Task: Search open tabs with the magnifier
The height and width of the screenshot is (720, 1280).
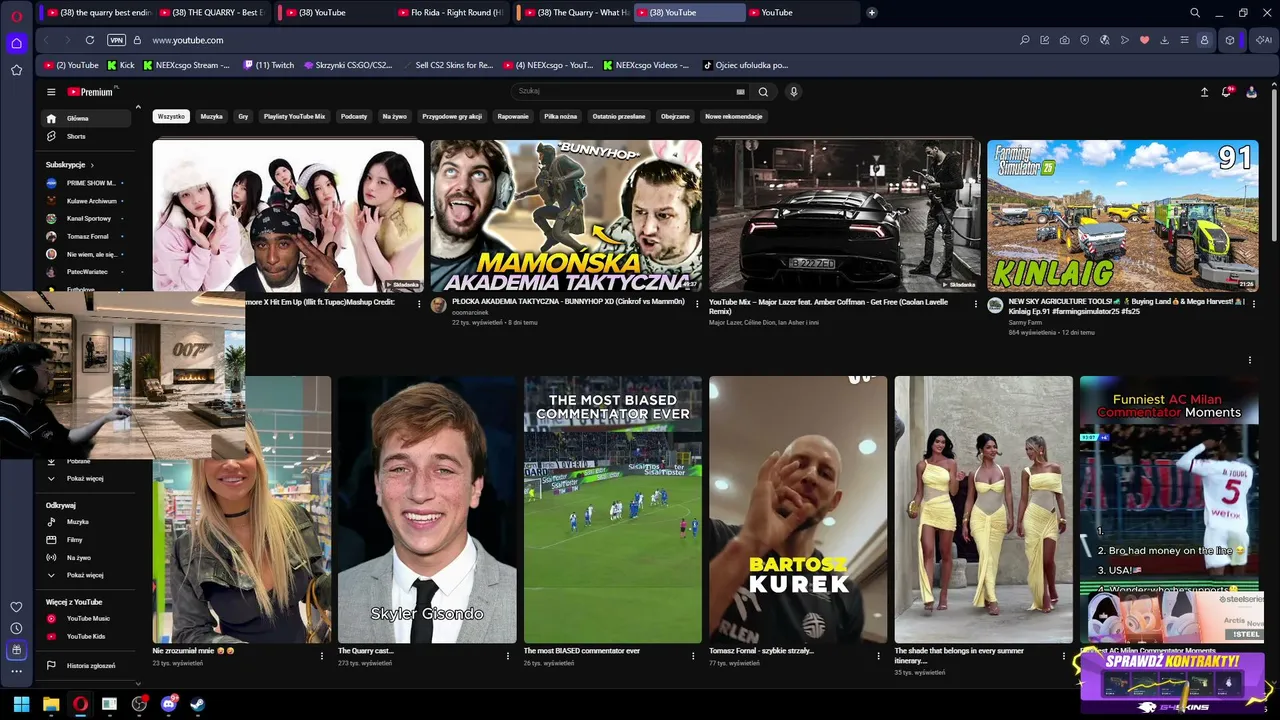Action: (x=1195, y=13)
